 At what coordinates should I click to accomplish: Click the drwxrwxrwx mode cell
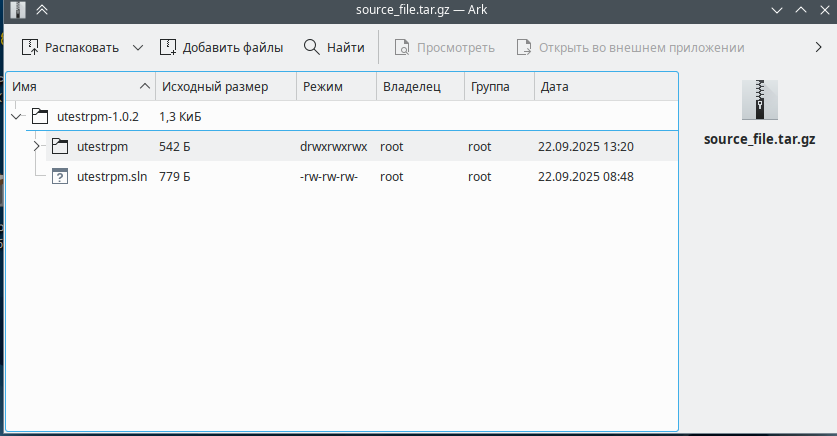334,146
